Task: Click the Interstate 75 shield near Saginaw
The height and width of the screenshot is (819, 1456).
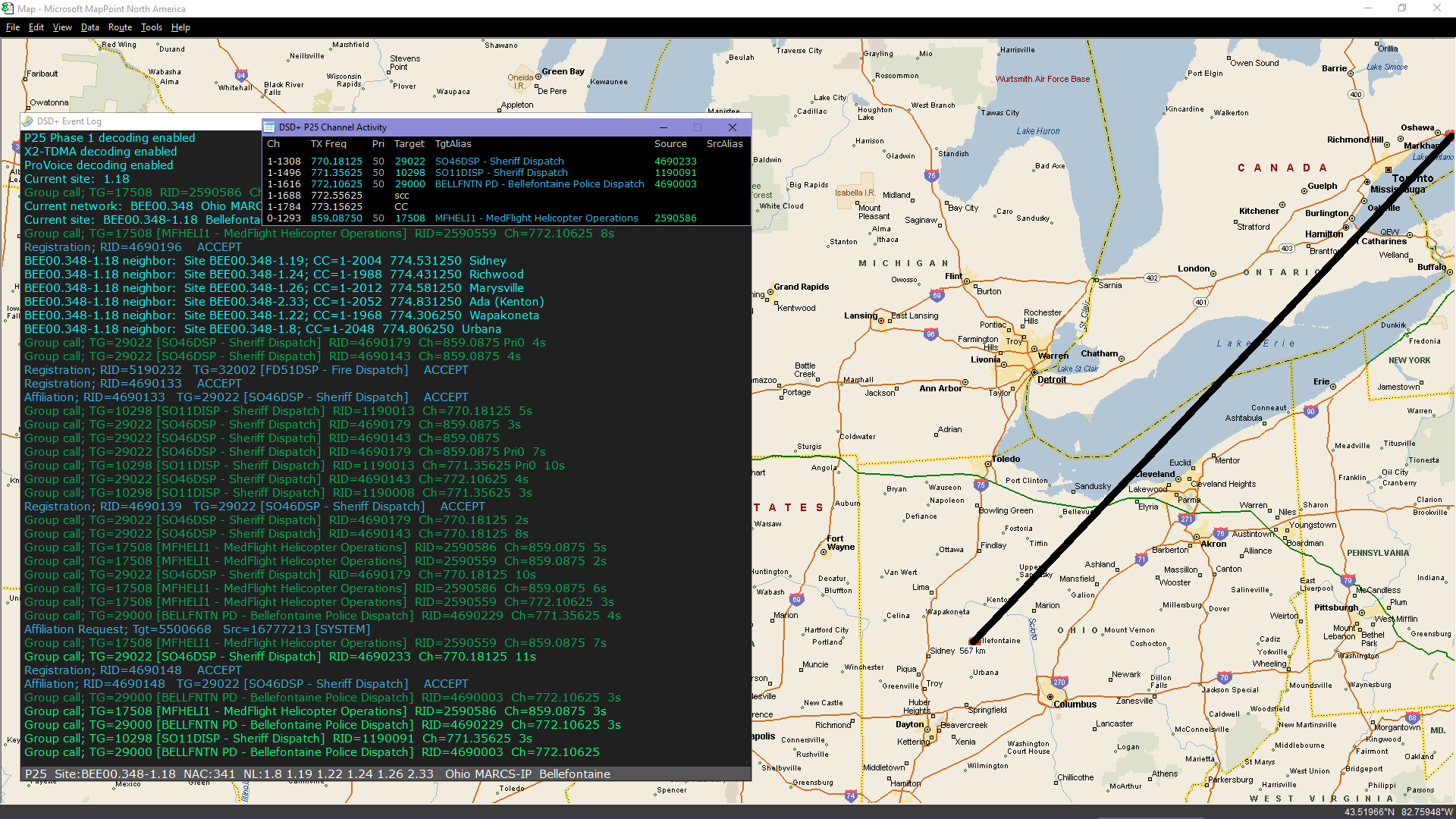Action: (931, 176)
